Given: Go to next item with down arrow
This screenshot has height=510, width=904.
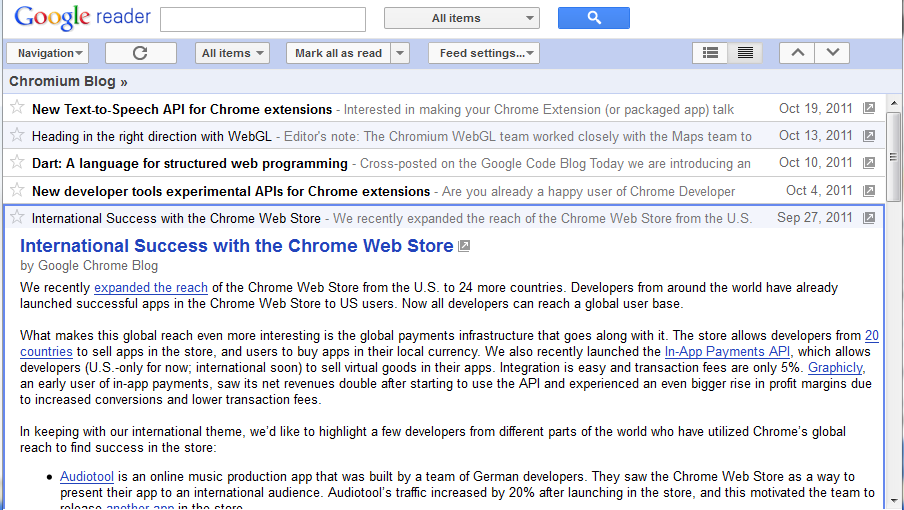Looking at the screenshot, I should click(x=833, y=53).
